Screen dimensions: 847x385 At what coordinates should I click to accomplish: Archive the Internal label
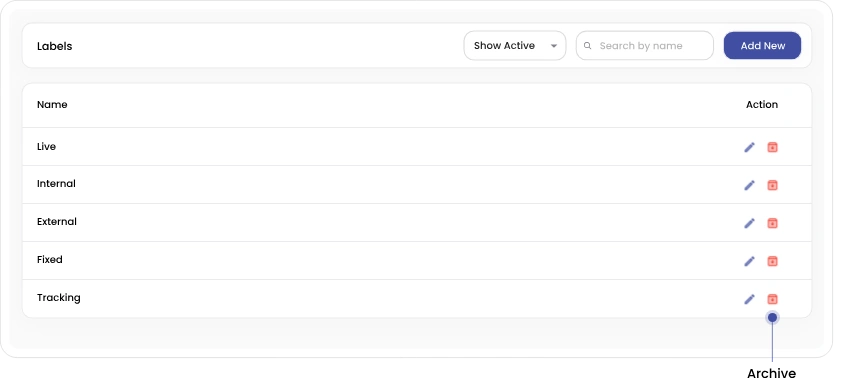(x=772, y=185)
